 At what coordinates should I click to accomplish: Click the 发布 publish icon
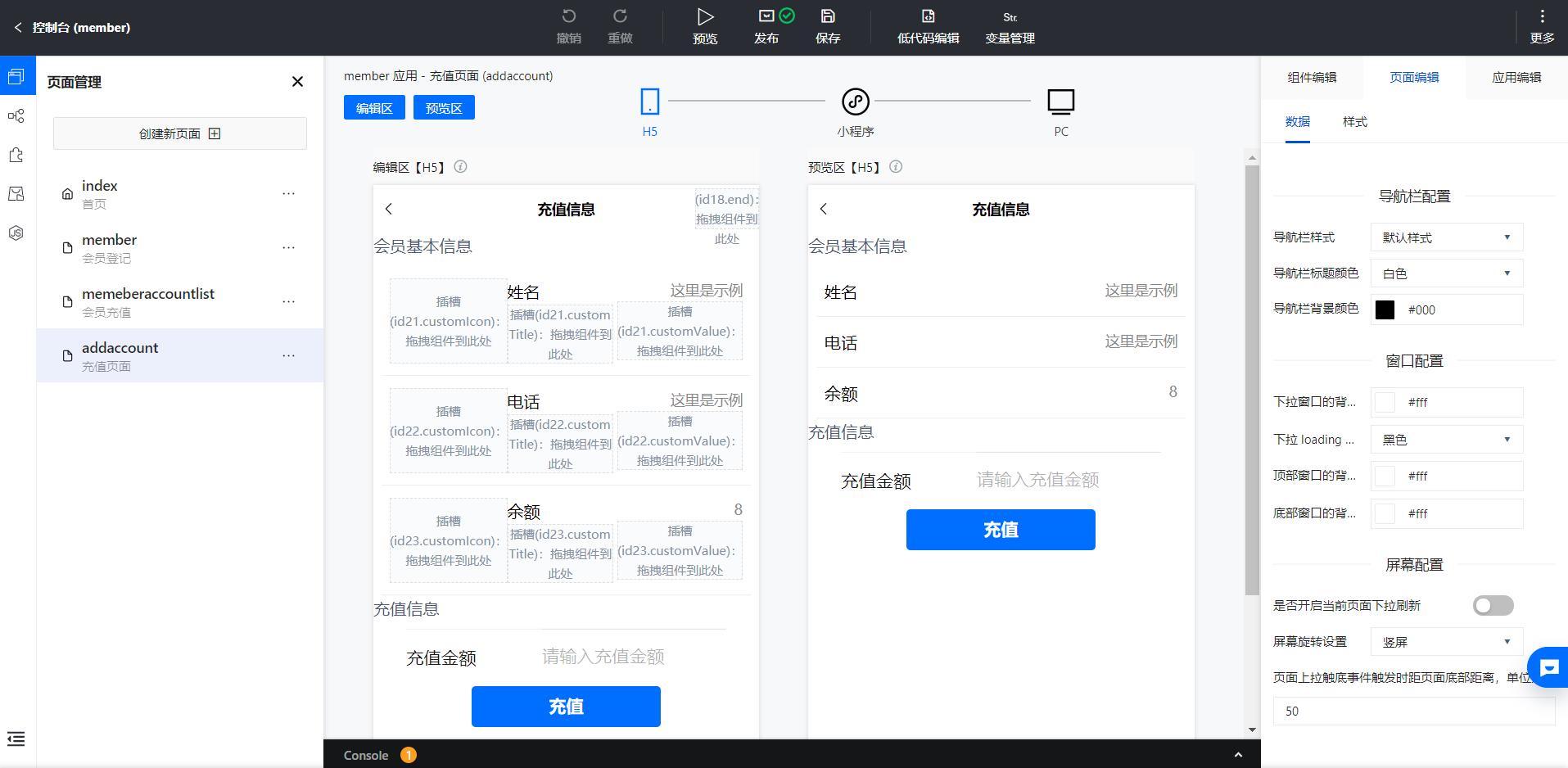766,16
